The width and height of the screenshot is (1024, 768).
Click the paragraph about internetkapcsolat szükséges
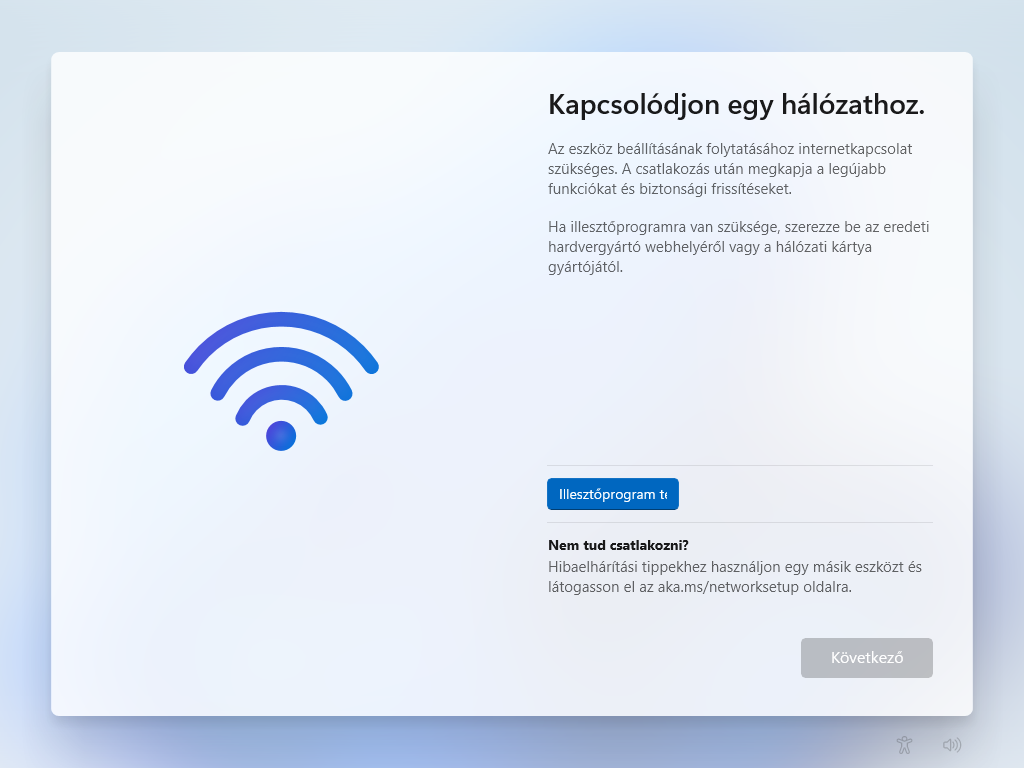point(730,169)
